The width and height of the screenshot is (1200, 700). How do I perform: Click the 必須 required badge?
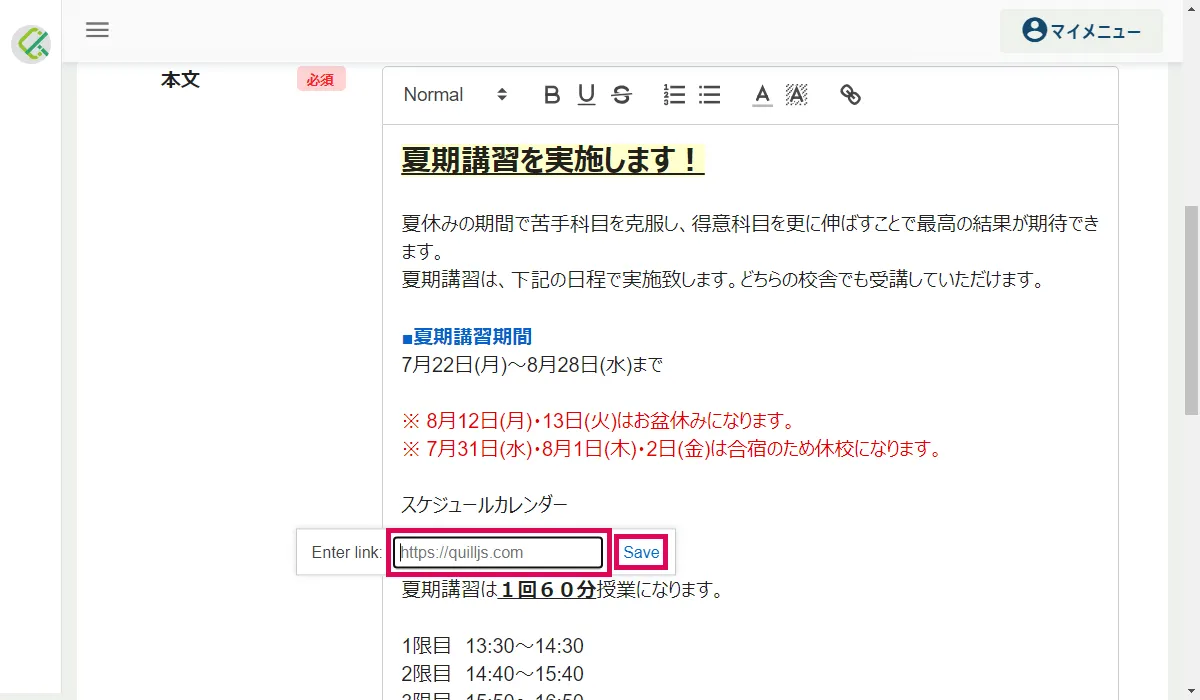(321, 79)
